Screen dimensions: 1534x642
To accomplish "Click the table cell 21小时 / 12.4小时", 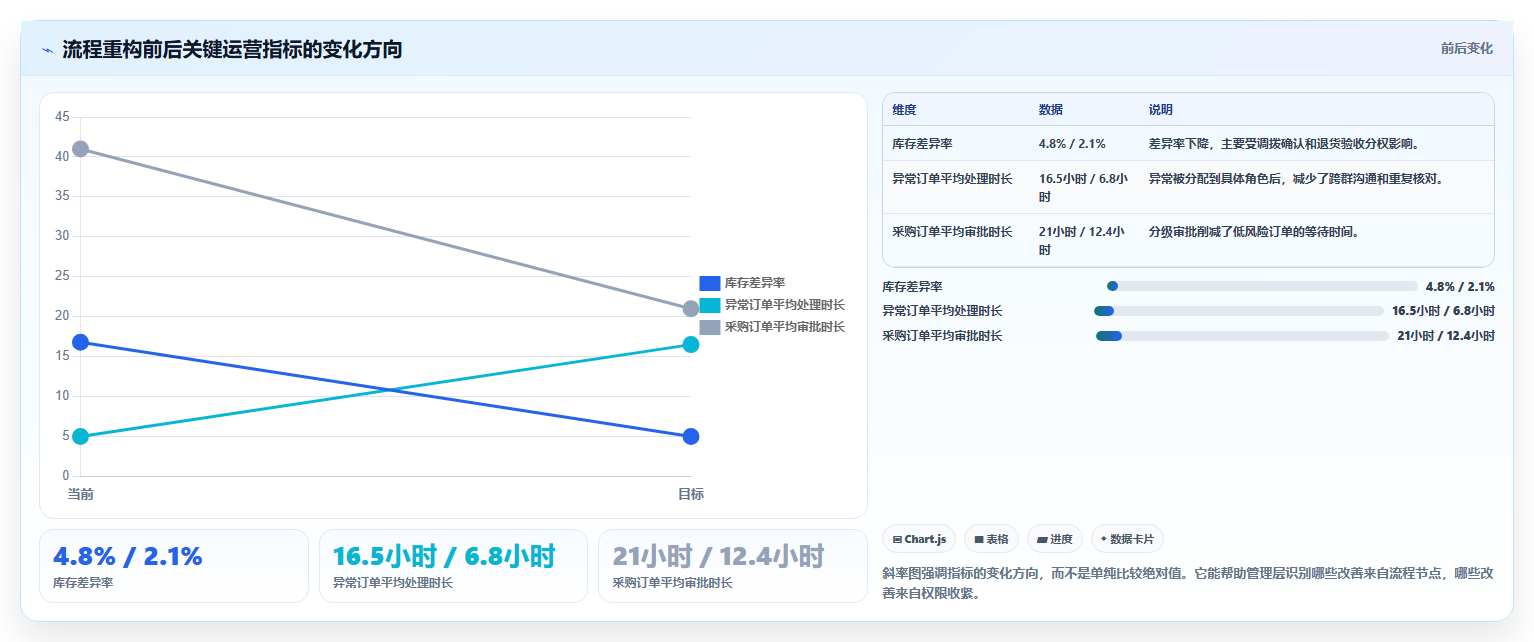I will point(1082,241).
